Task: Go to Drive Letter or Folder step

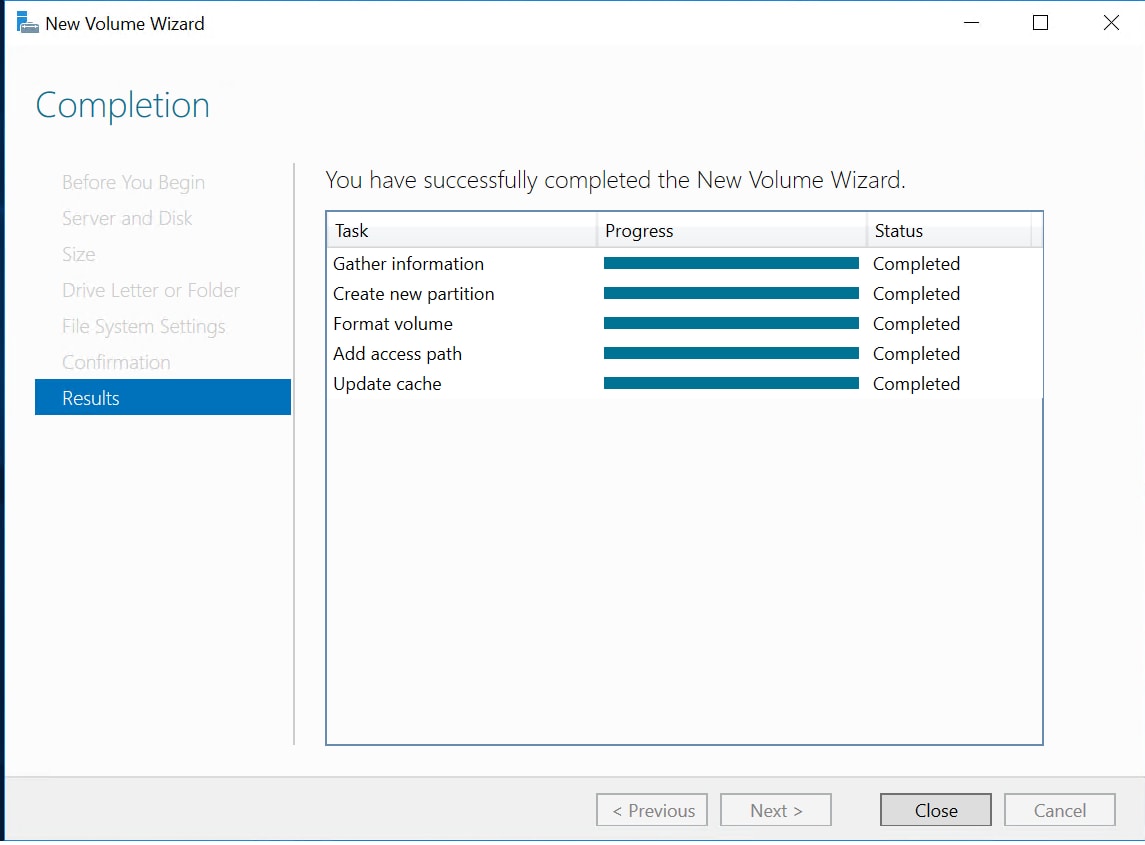Action: click(x=150, y=290)
